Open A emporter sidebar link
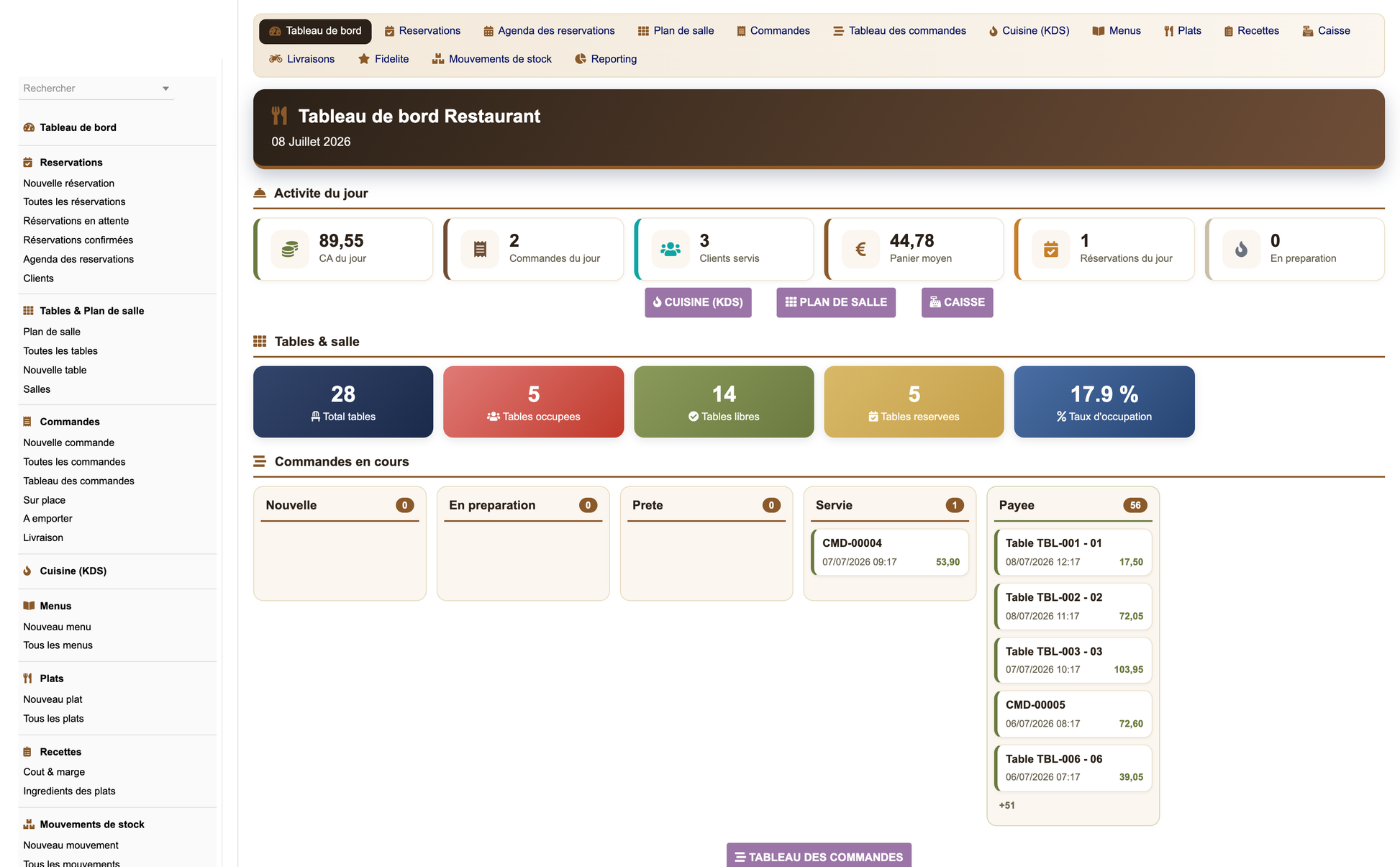The height and width of the screenshot is (867, 1400). pyautogui.click(x=47, y=519)
